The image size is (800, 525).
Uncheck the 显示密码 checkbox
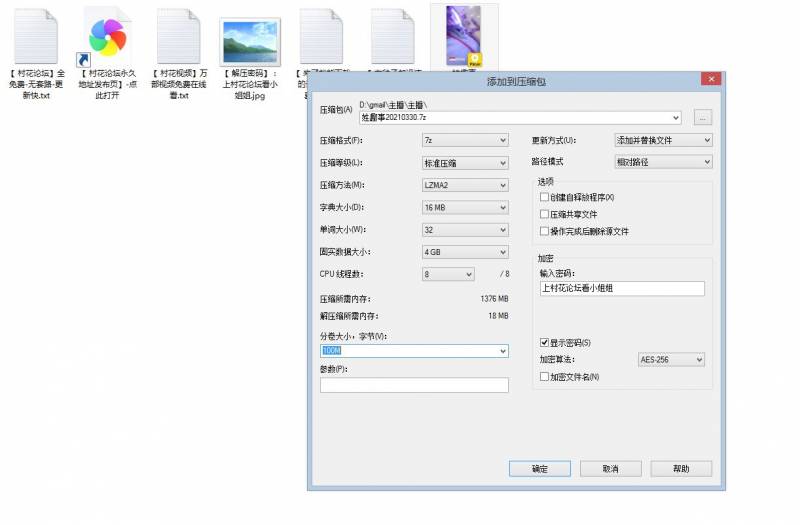[545, 343]
